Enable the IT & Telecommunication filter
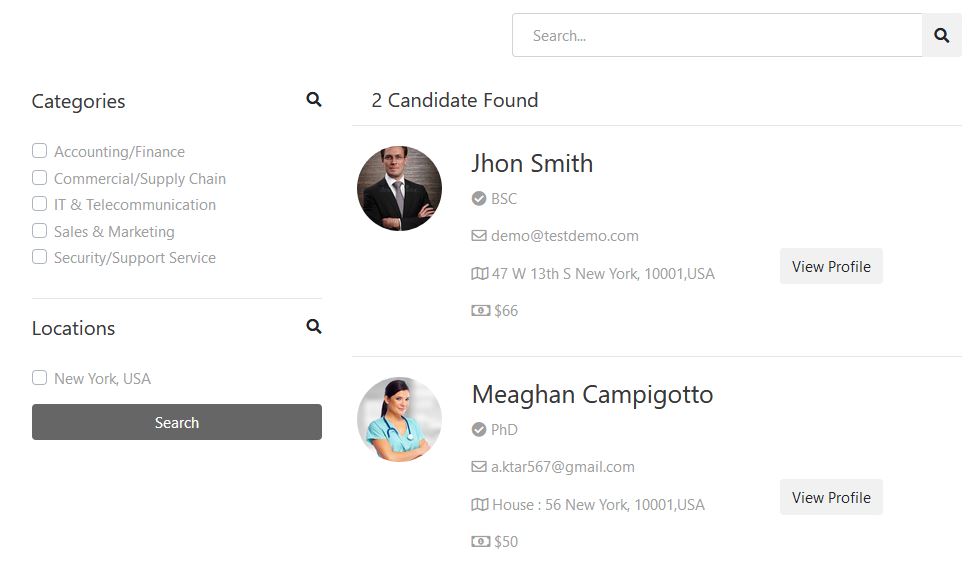 tap(40, 204)
